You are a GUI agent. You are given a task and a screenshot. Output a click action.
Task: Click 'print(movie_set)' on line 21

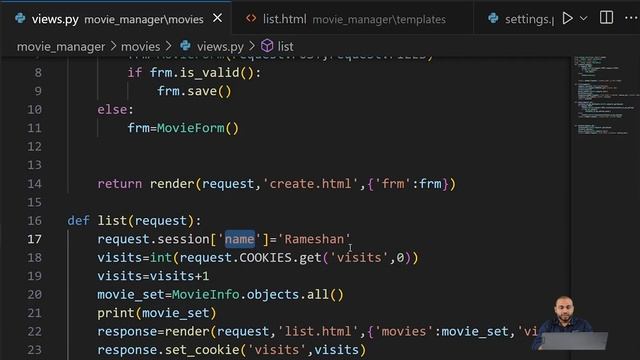coord(157,313)
